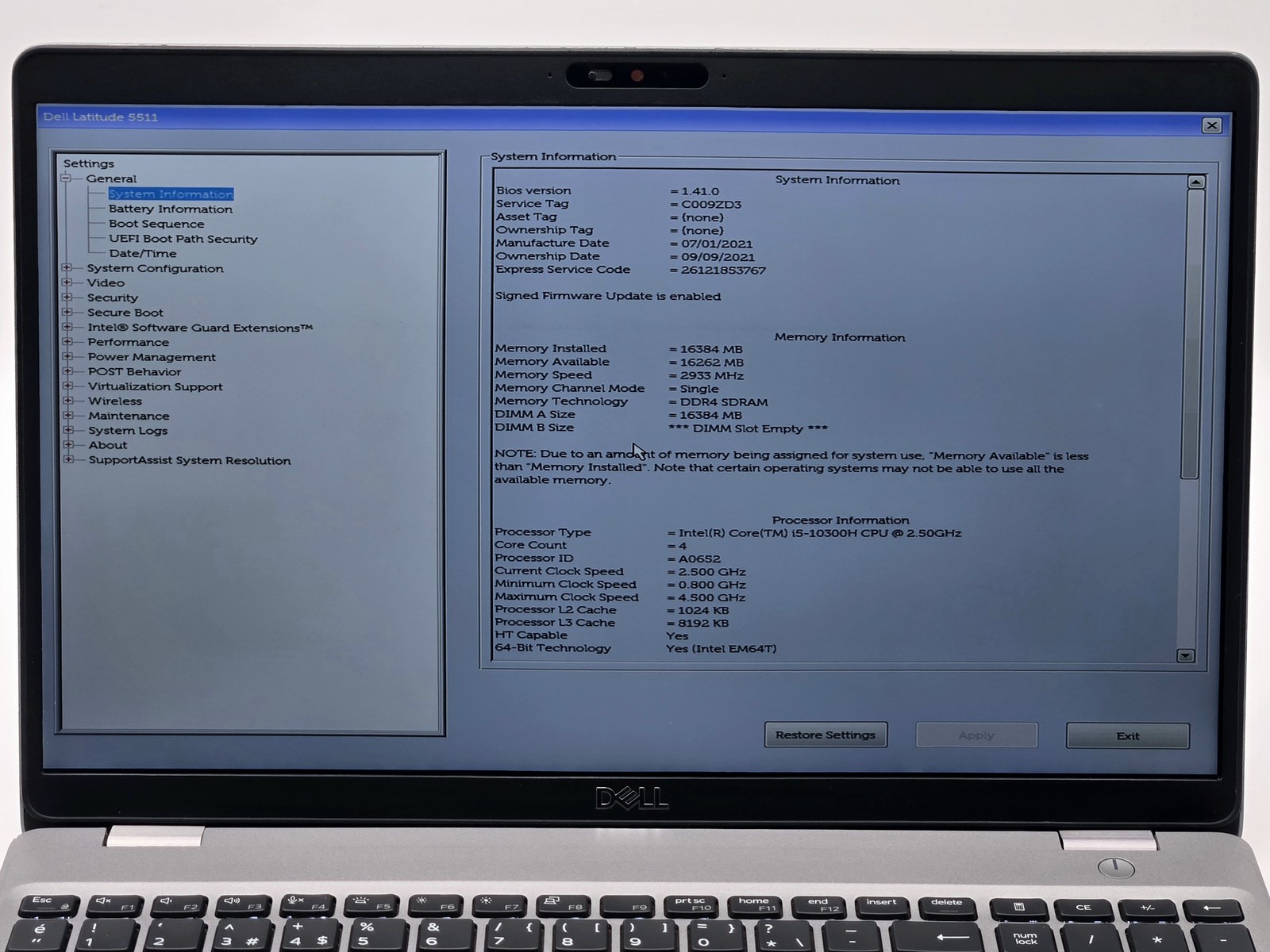Screen dimensions: 1270x952
Task: Expand Intel Software Guard Extensions node
Action: tap(67, 327)
